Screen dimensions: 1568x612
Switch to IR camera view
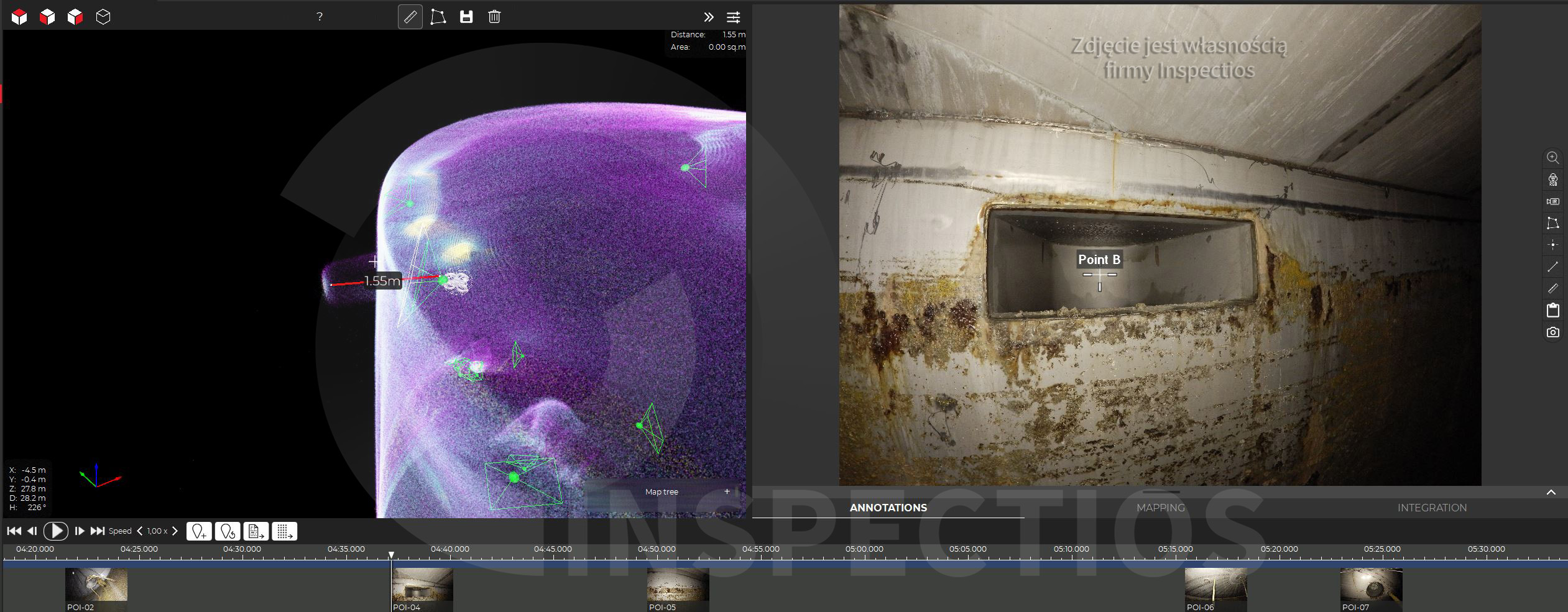coord(1553,201)
